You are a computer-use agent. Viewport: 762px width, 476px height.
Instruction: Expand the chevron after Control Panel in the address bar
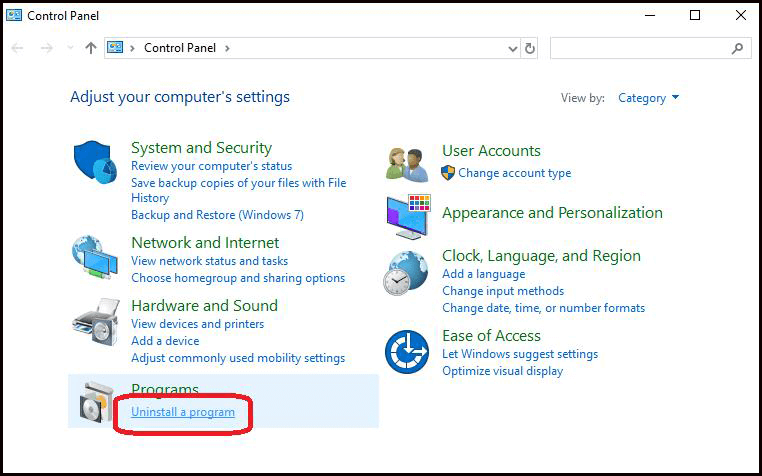click(227, 48)
